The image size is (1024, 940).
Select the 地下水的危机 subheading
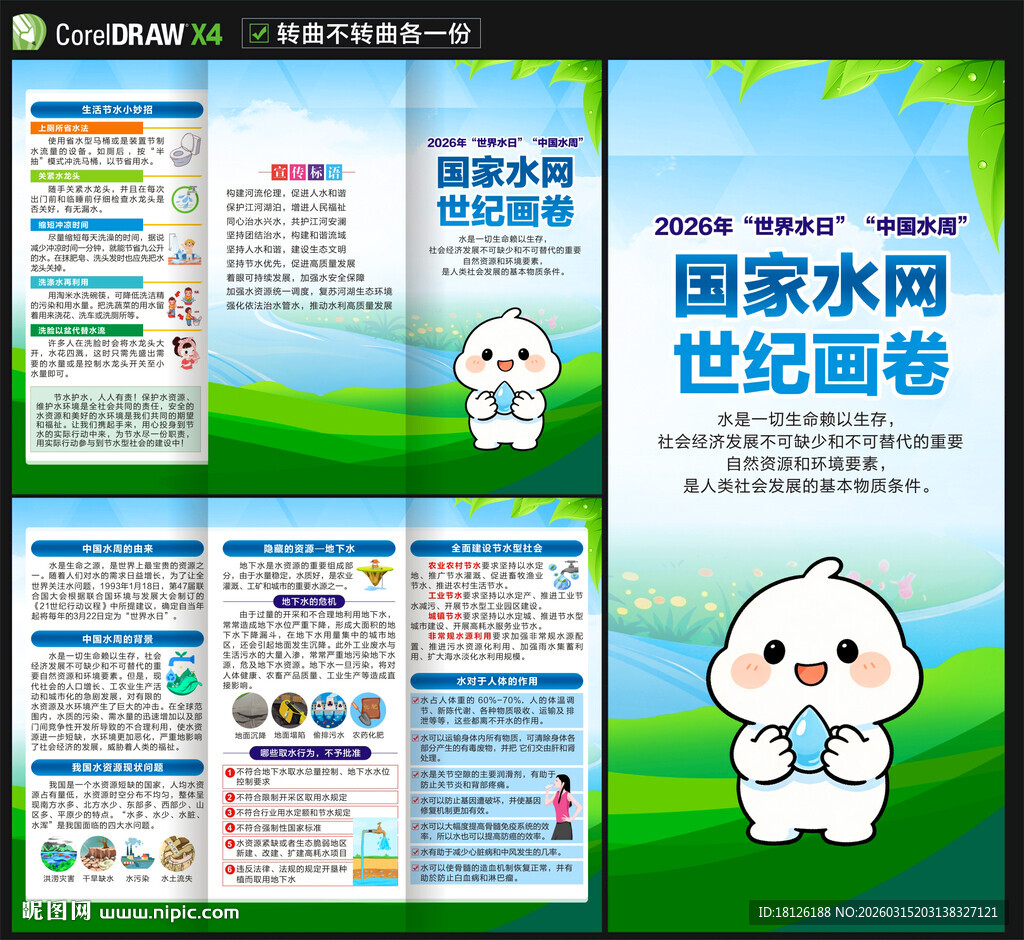tap(309, 602)
